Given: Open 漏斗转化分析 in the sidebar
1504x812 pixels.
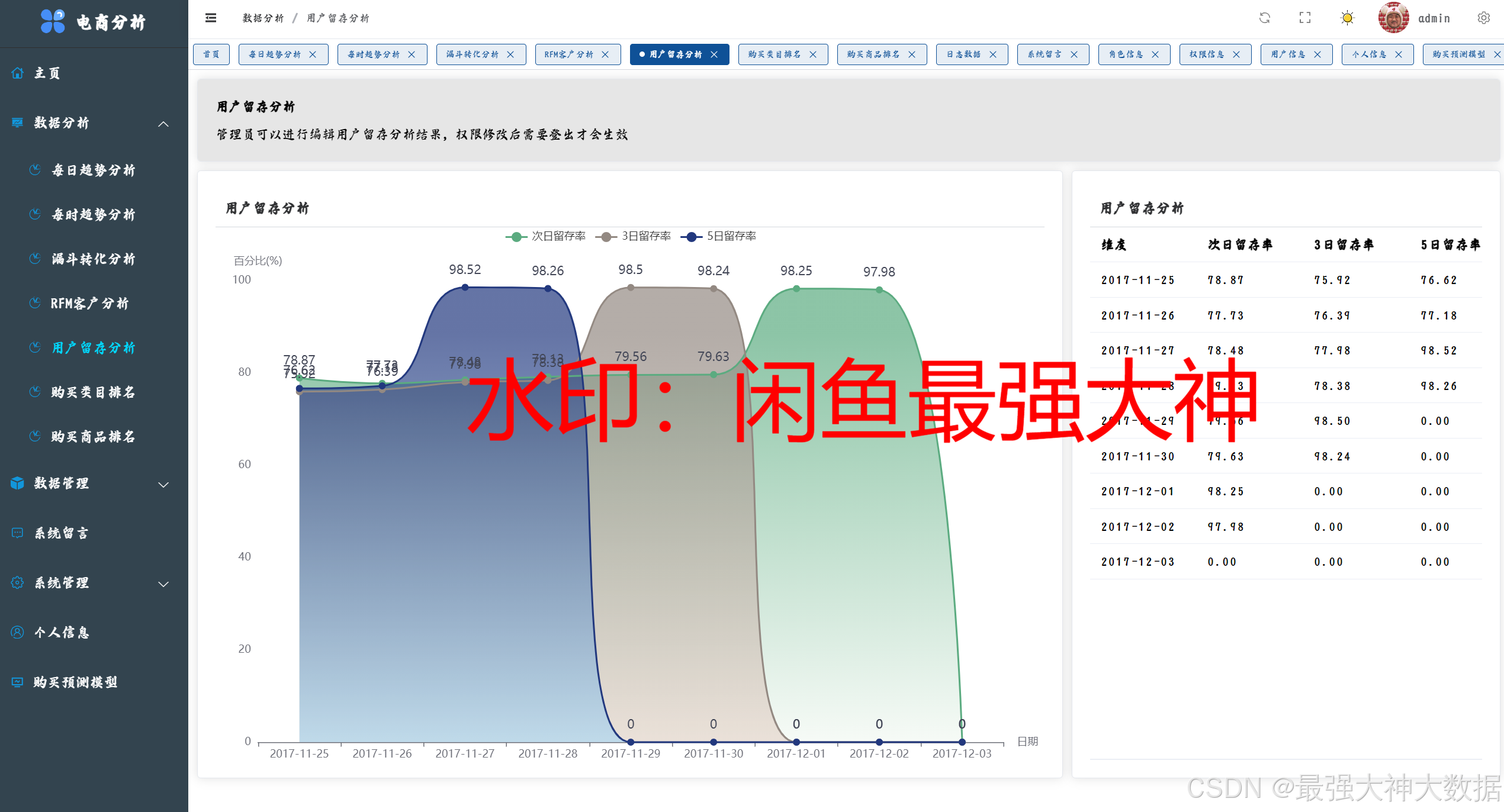Looking at the screenshot, I should point(93,259).
